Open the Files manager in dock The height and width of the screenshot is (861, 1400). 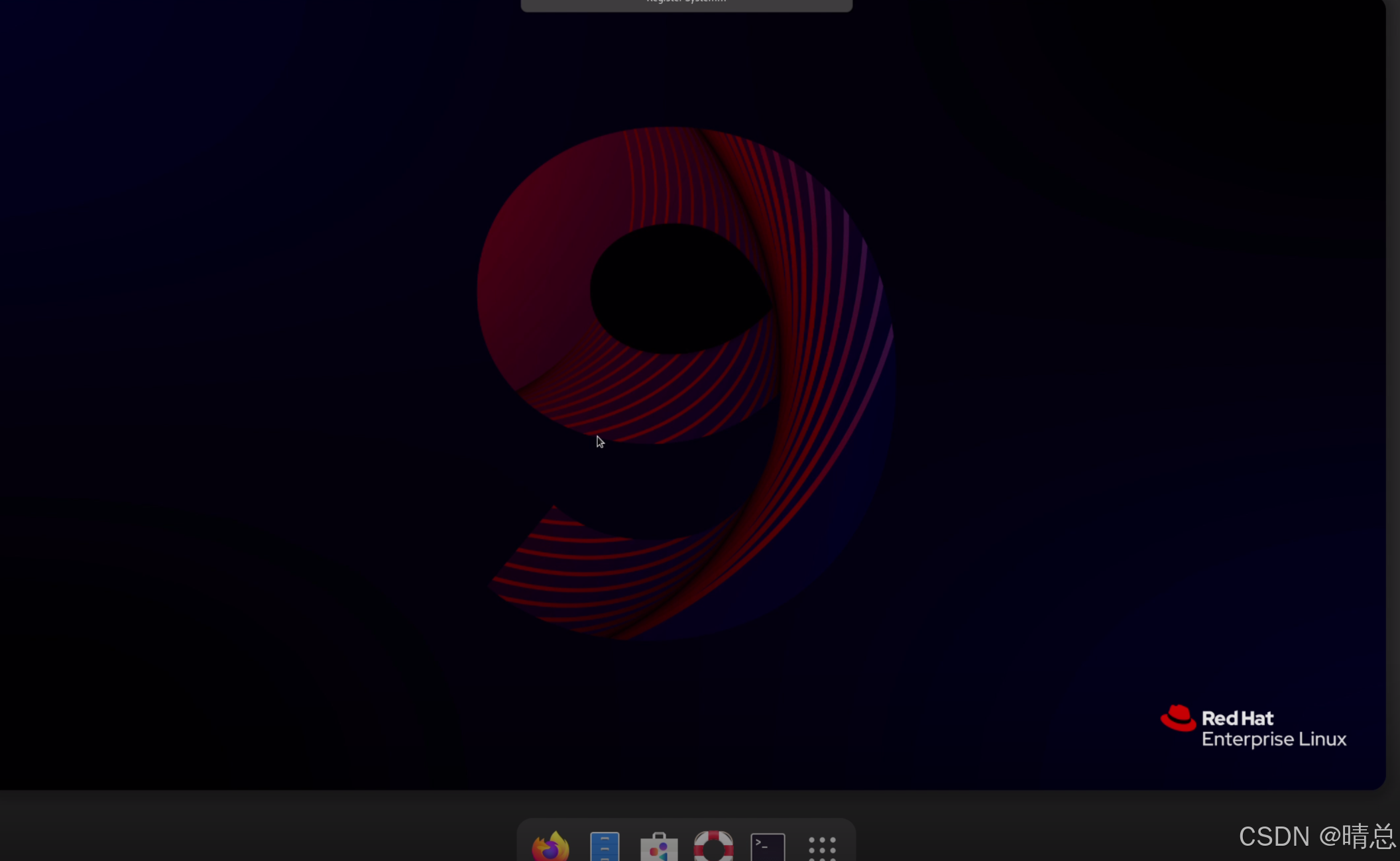605,846
